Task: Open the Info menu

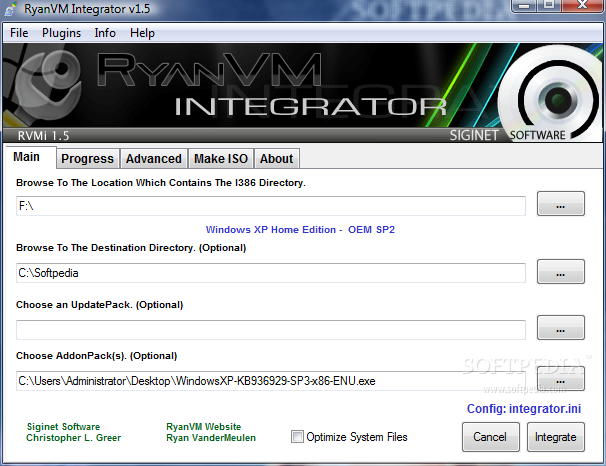Action: coord(105,33)
